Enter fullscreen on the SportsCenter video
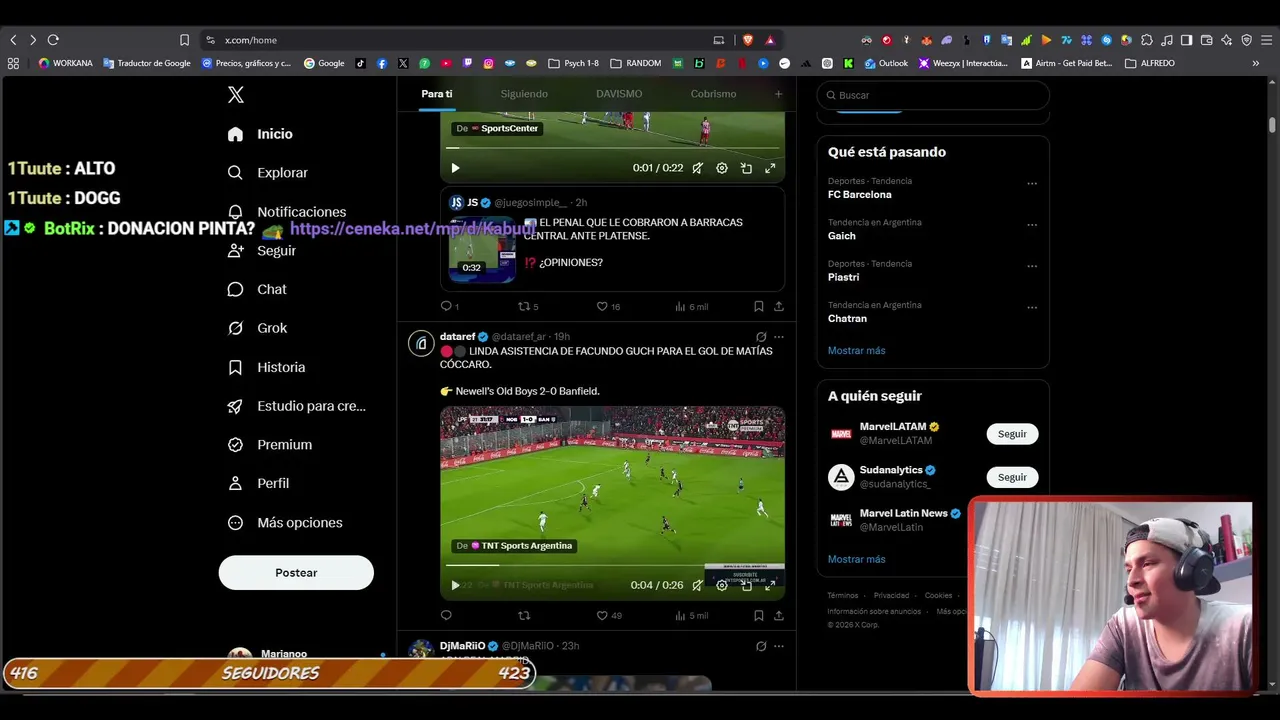This screenshot has height=720, width=1280. tap(770, 169)
